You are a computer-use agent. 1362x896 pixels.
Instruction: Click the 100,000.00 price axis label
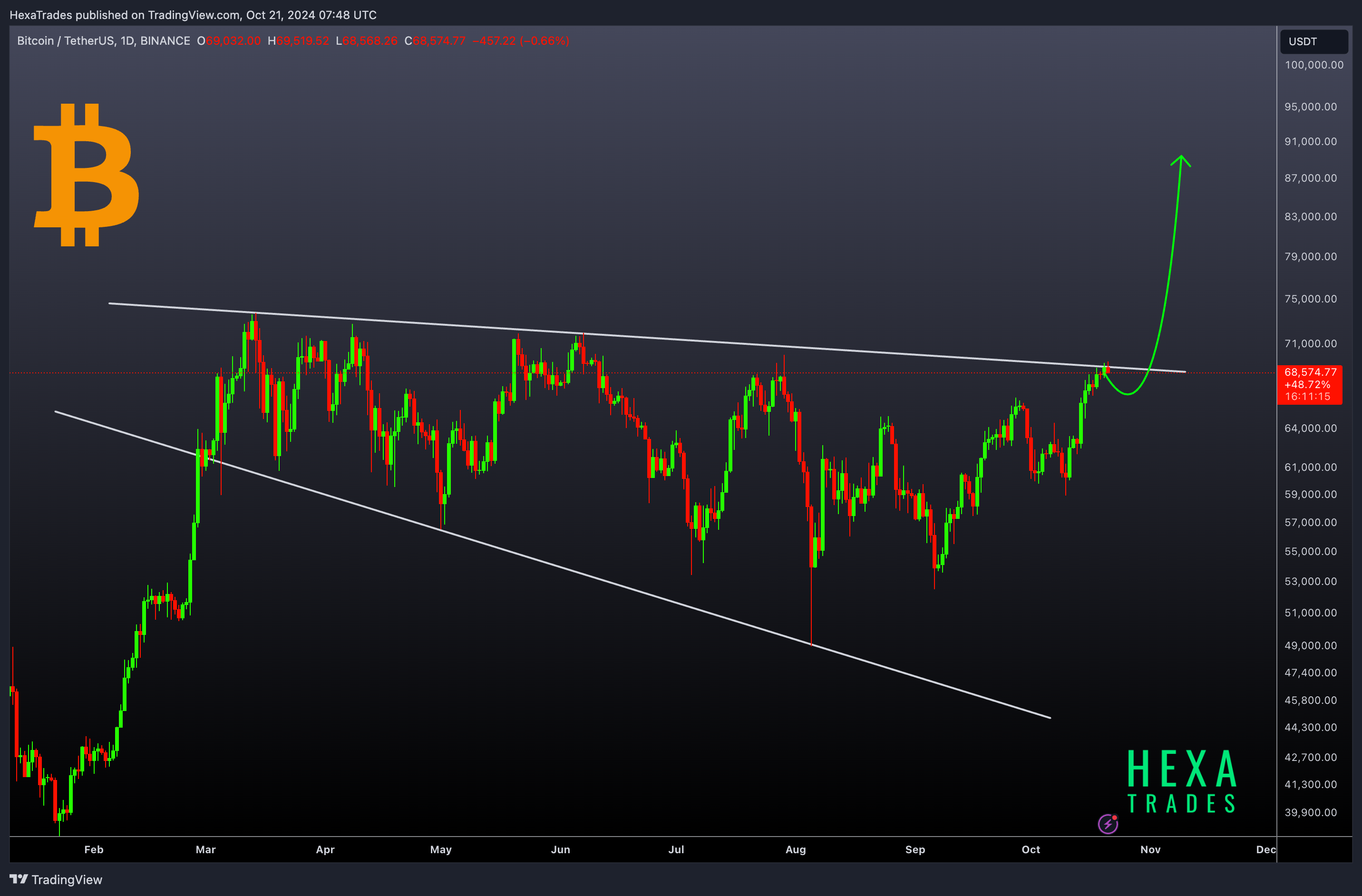pos(1314,65)
